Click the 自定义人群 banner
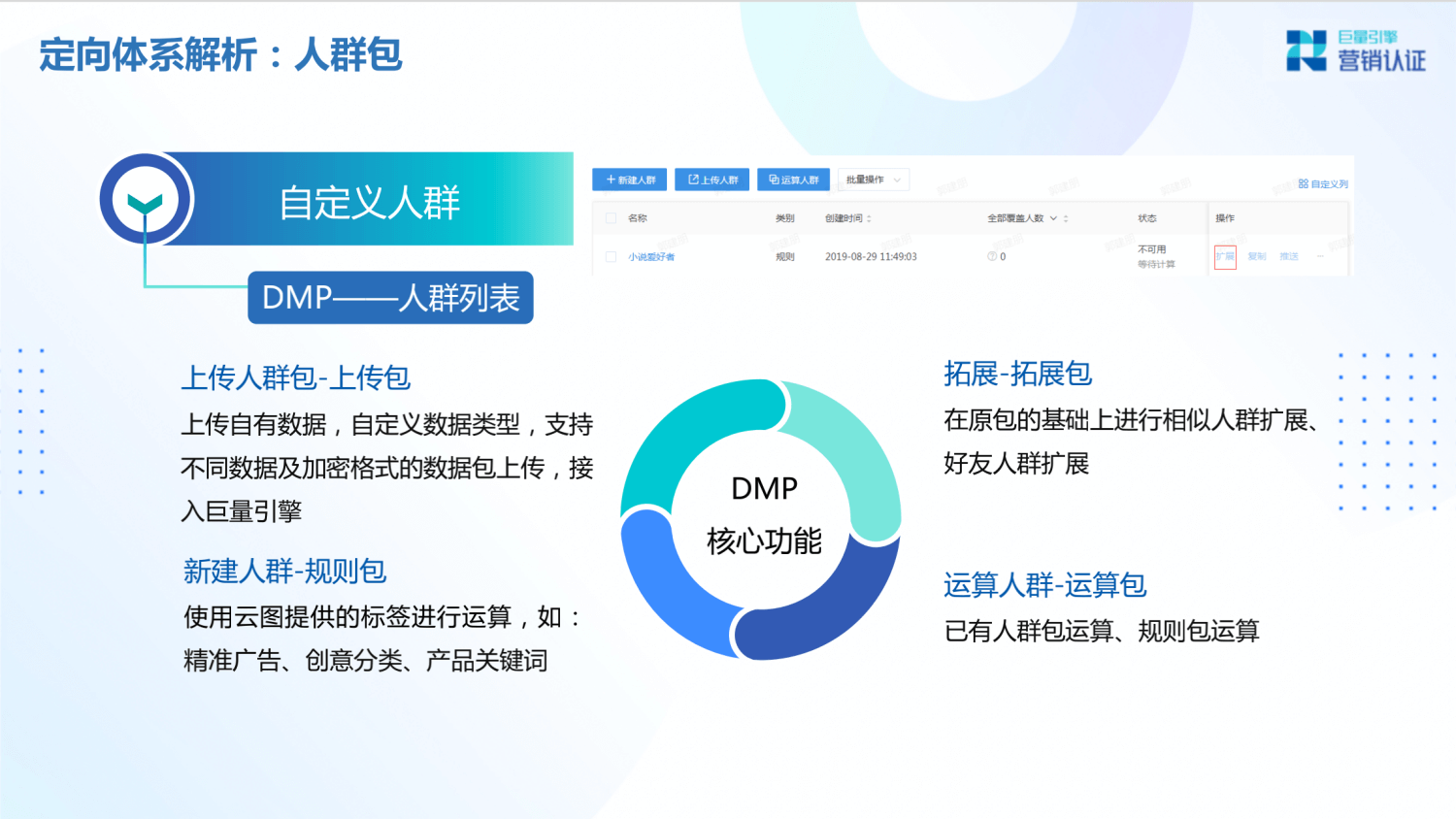Image resolution: width=1456 pixels, height=819 pixels. coord(369,199)
